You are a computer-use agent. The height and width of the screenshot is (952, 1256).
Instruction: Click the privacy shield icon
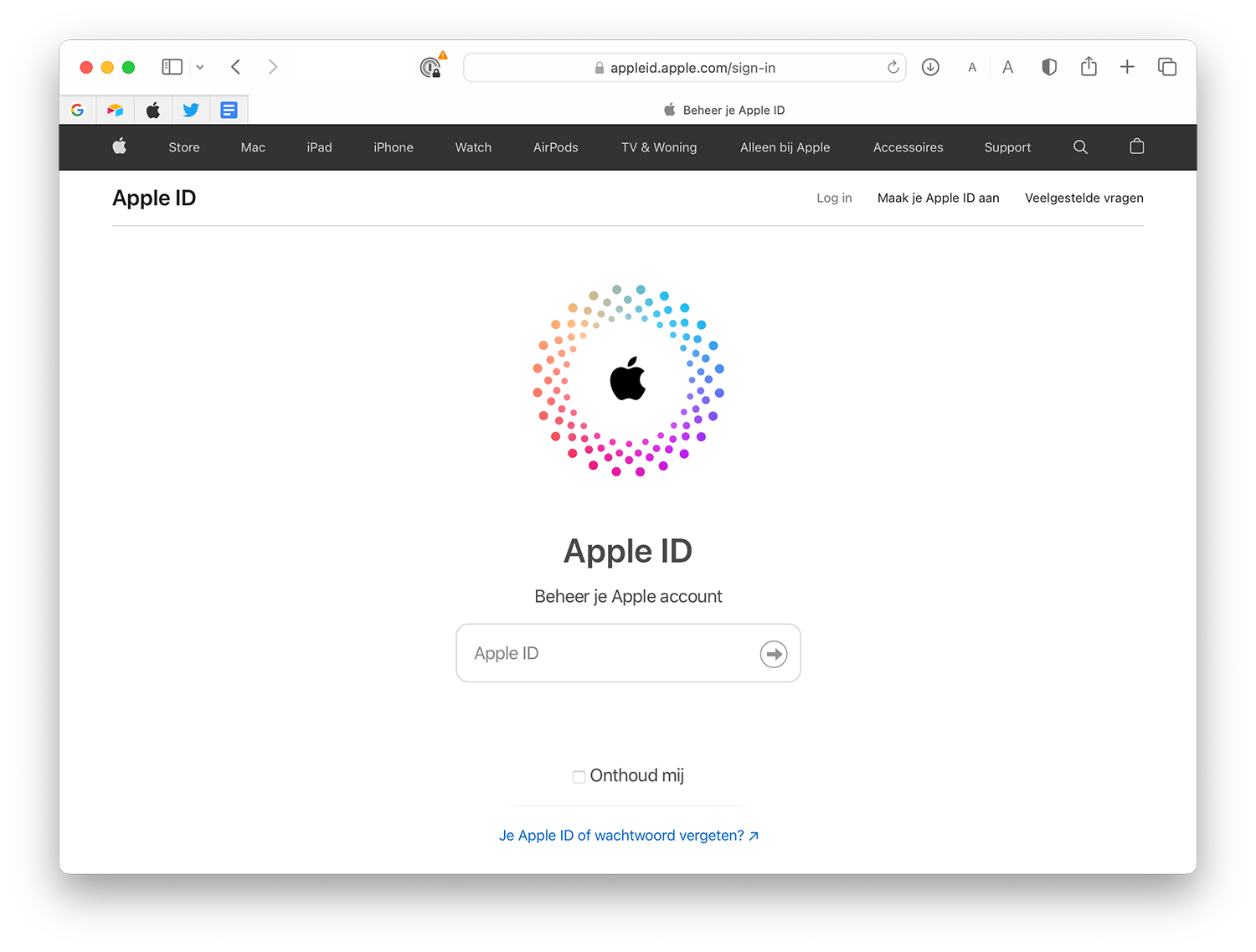1048,67
